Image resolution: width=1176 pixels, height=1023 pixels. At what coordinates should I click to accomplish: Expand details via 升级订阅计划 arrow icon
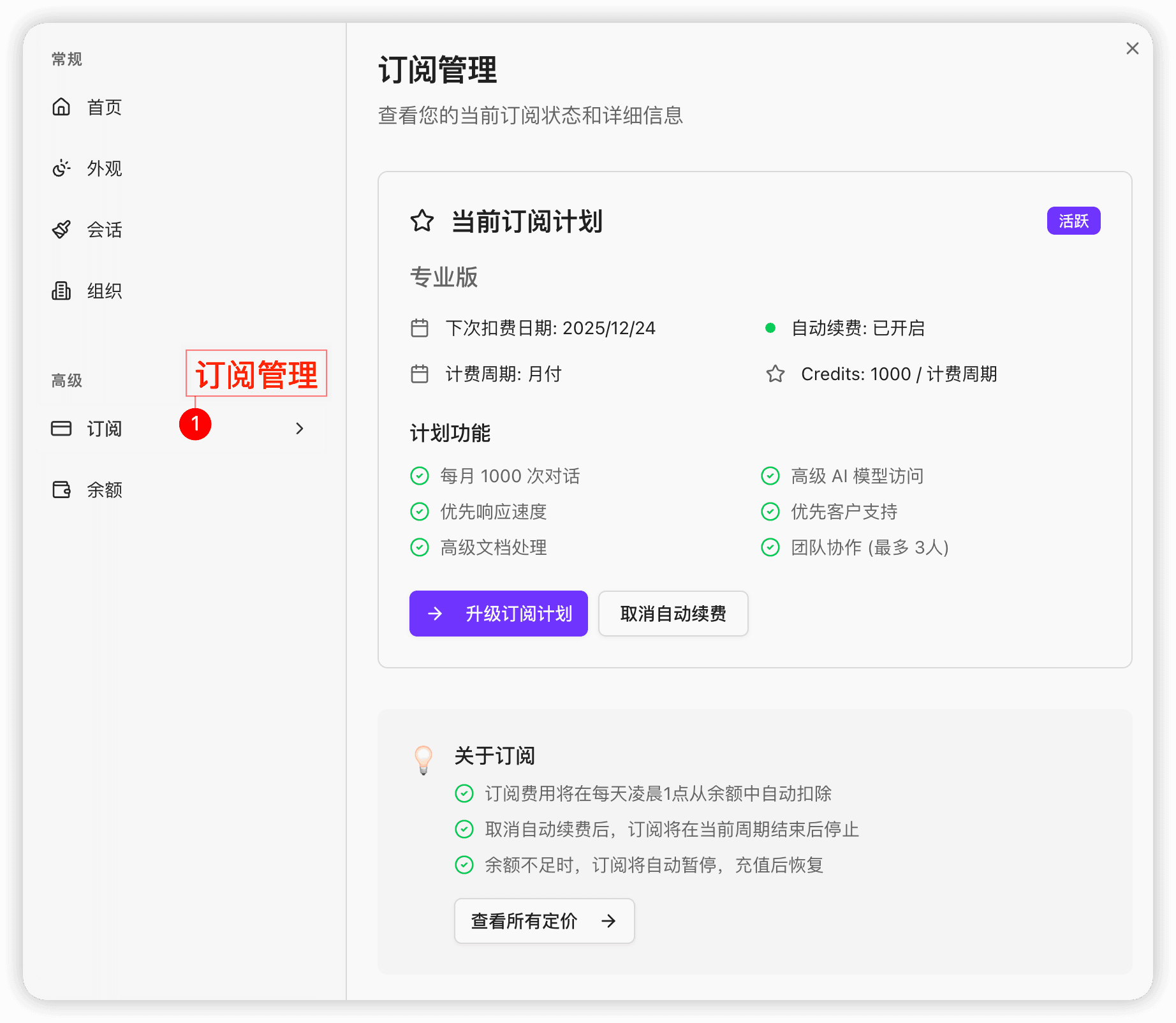pos(434,614)
